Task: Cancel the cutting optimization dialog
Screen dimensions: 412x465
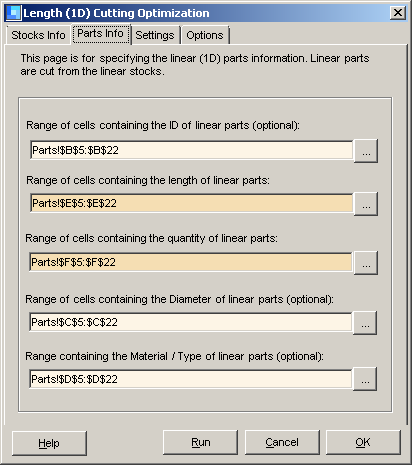Action: point(282,442)
